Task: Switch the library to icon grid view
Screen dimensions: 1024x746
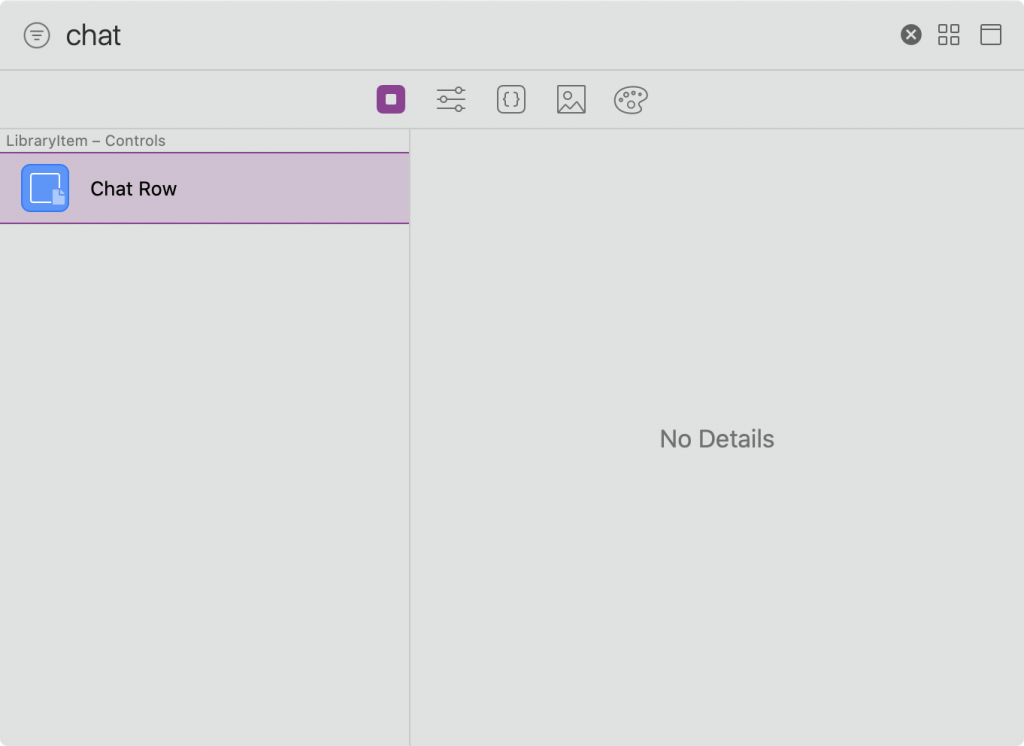Action: click(x=948, y=35)
